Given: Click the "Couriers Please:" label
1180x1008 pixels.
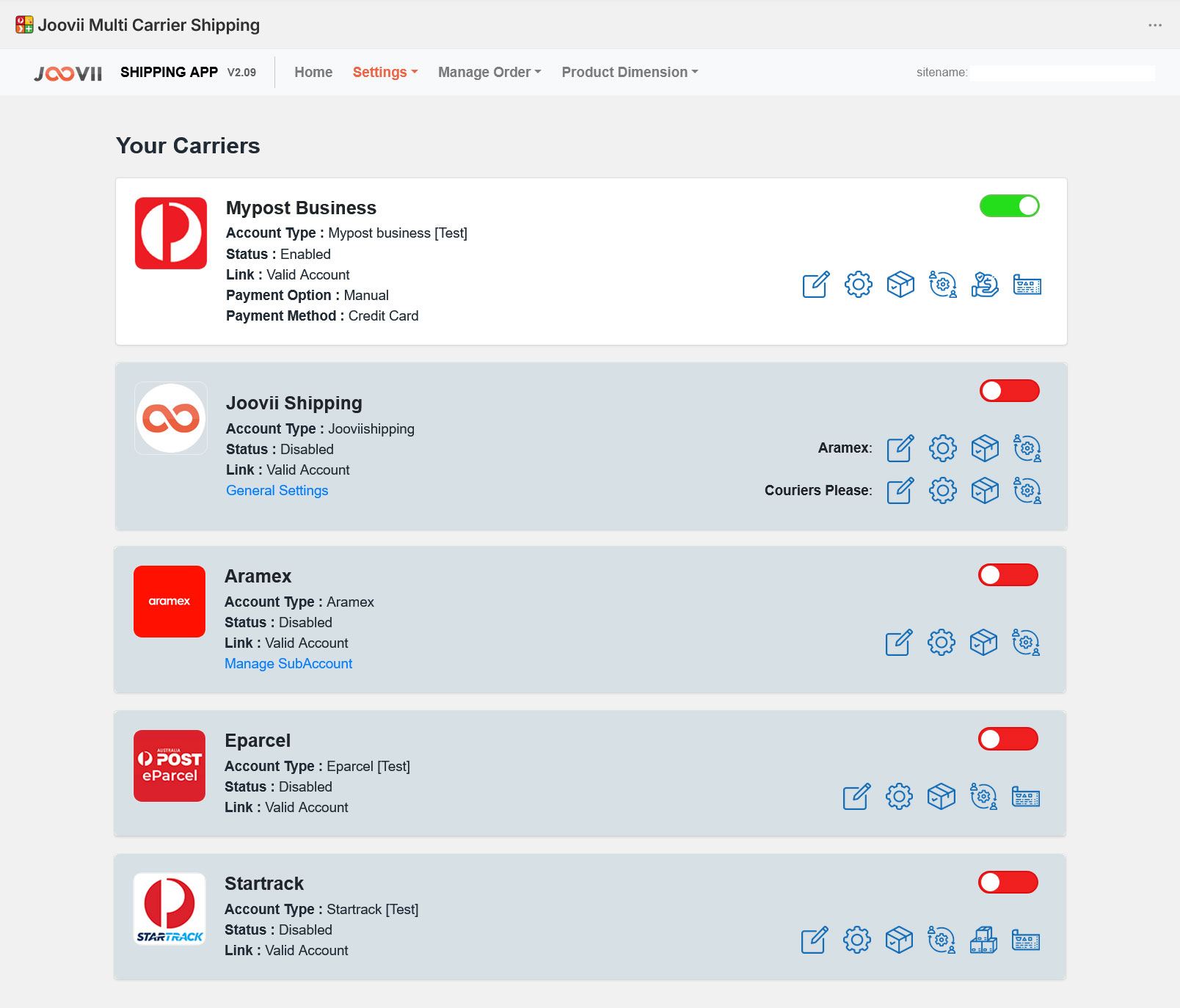Looking at the screenshot, I should 818,490.
